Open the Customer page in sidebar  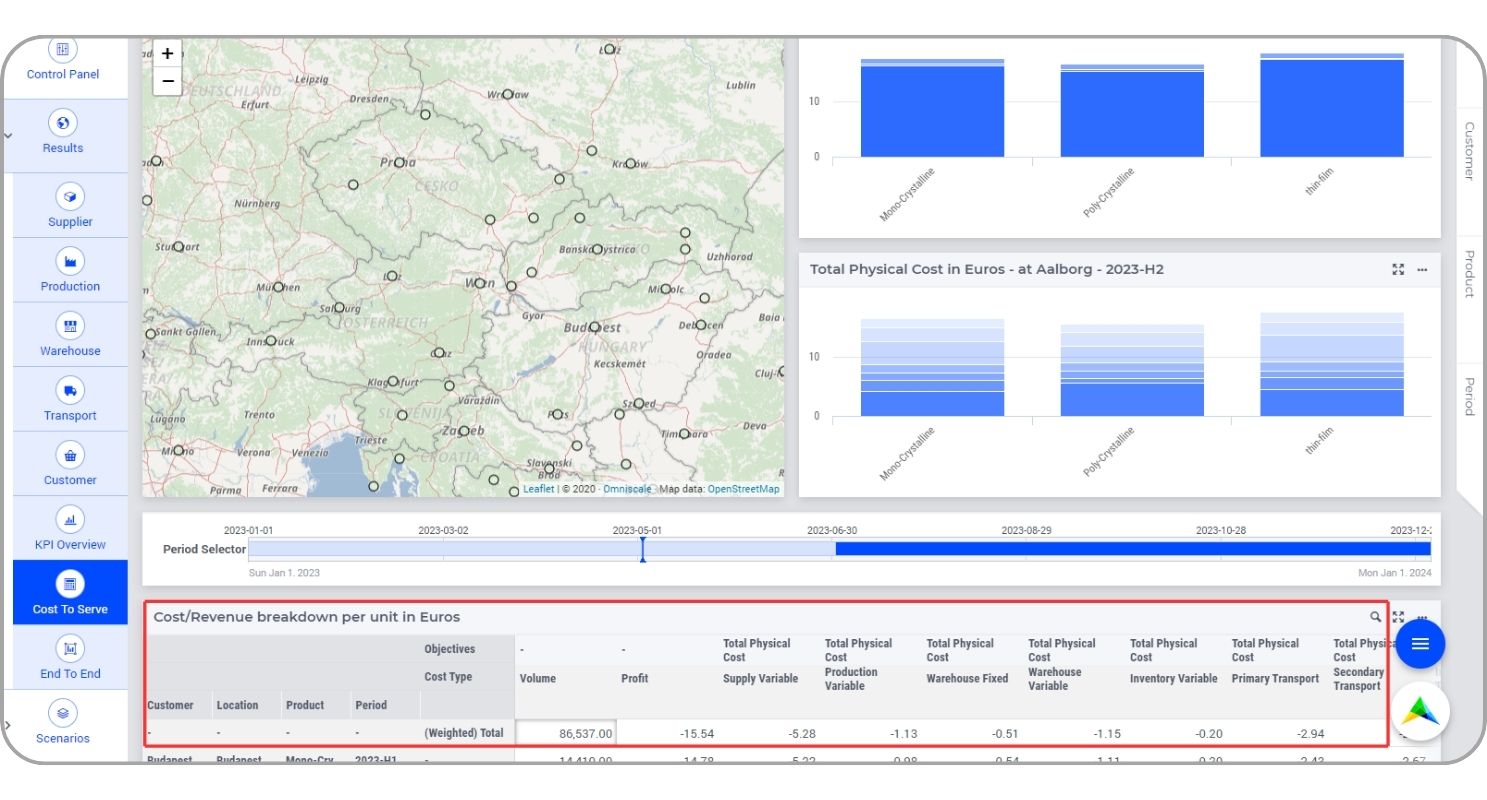70,464
